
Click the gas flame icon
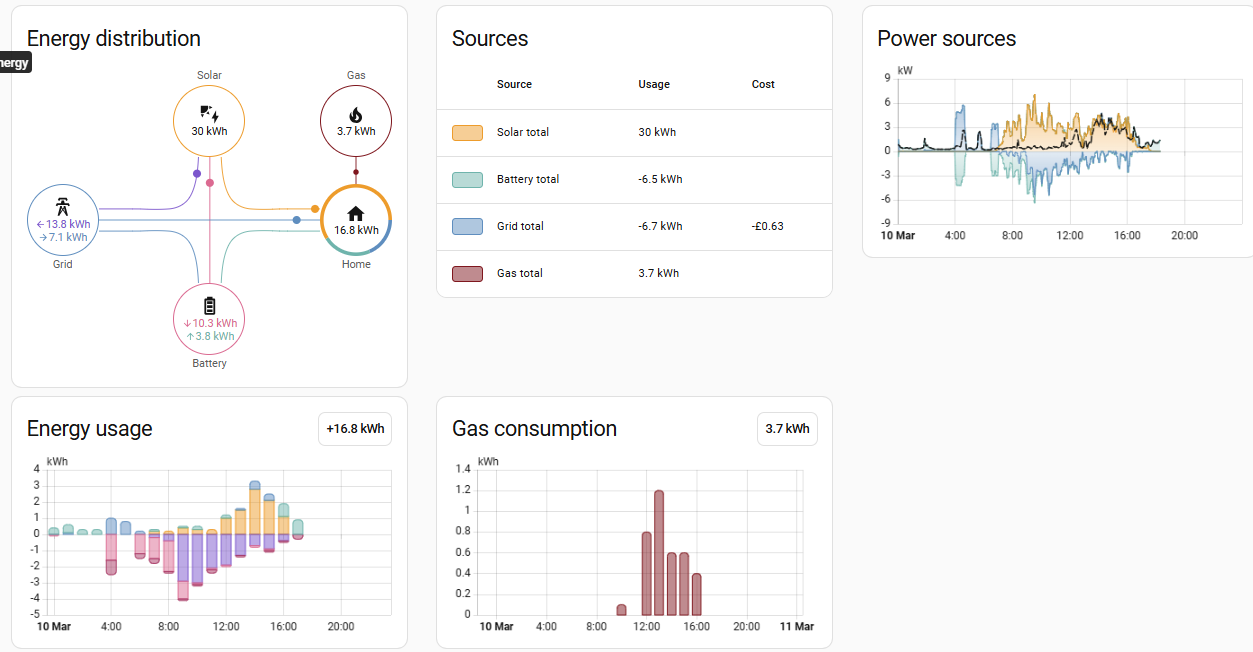coord(355,114)
